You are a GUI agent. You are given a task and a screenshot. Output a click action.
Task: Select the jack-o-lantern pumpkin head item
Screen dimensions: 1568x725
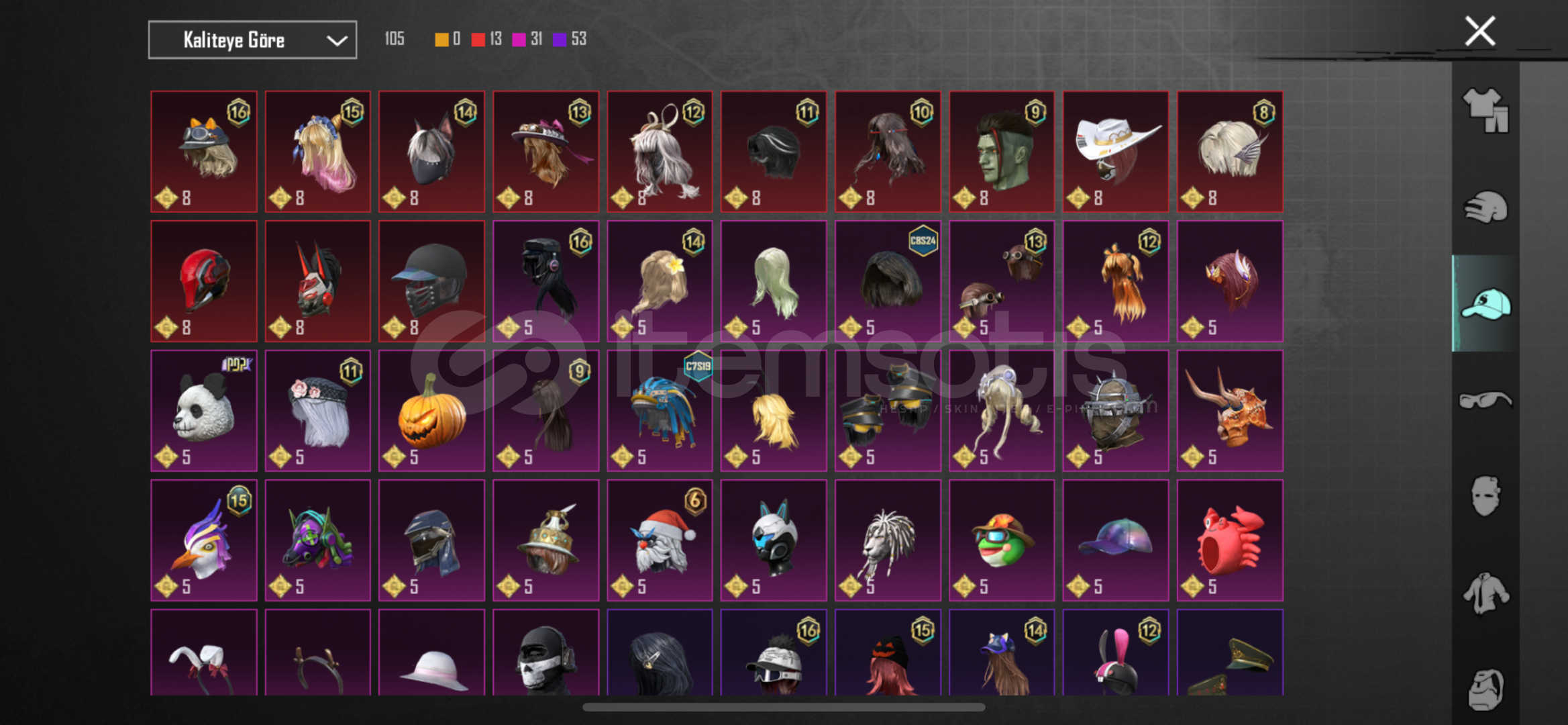tap(431, 411)
